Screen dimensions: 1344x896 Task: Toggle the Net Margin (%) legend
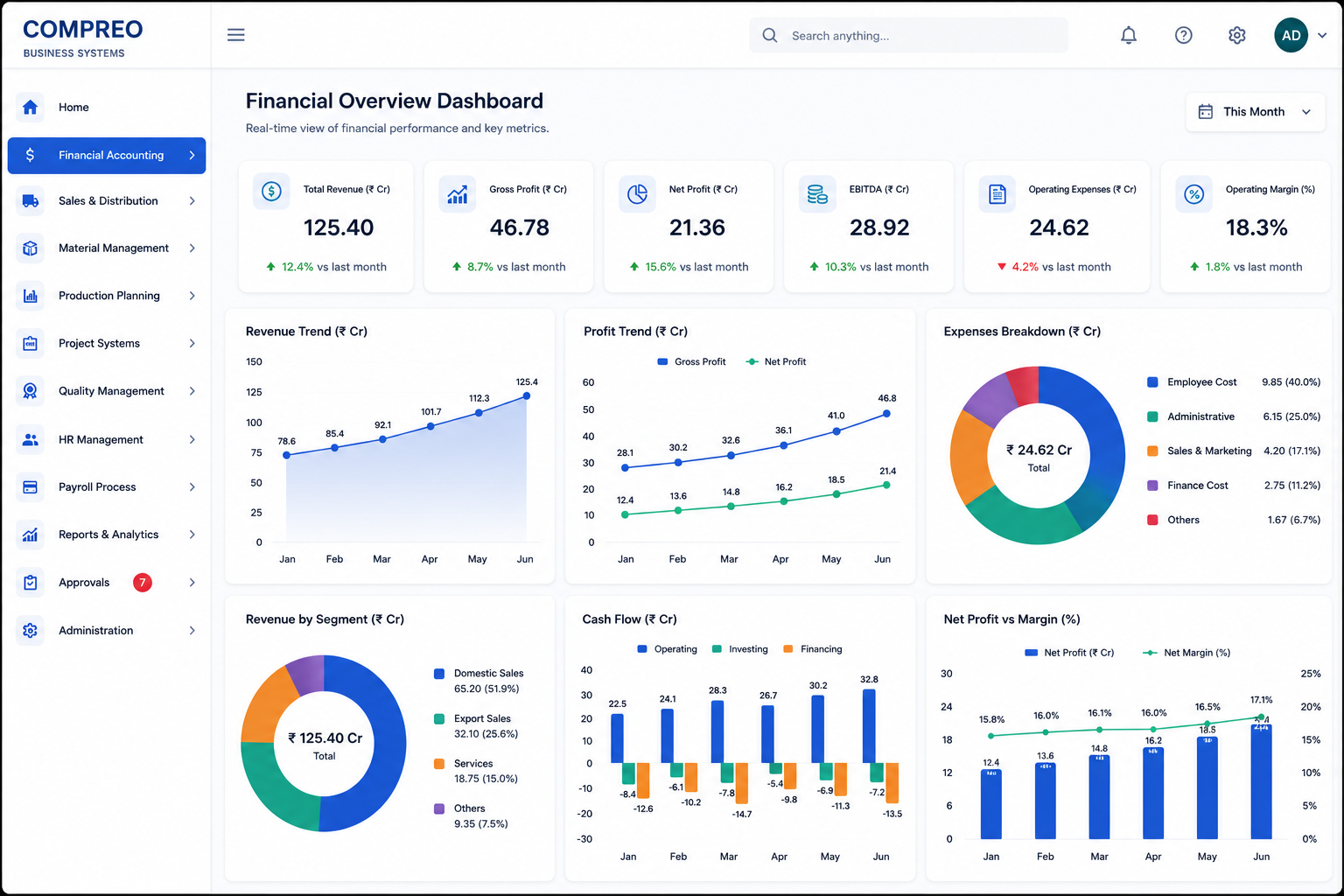point(1186,653)
